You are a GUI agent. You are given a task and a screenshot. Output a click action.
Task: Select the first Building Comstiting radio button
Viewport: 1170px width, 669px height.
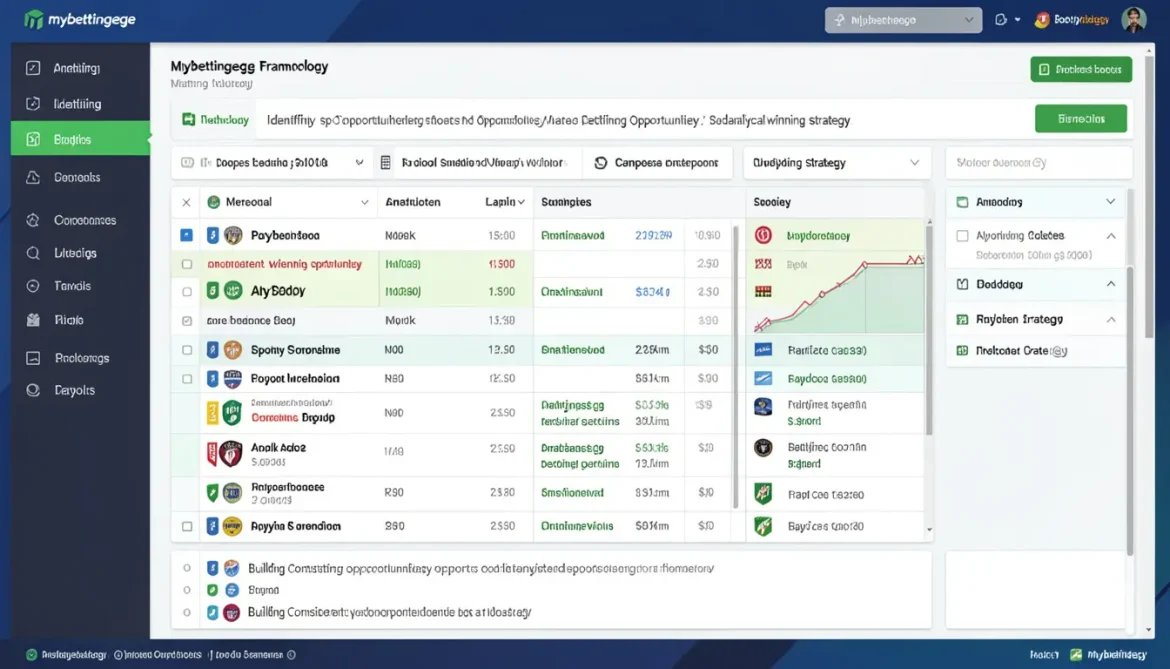(187, 568)
